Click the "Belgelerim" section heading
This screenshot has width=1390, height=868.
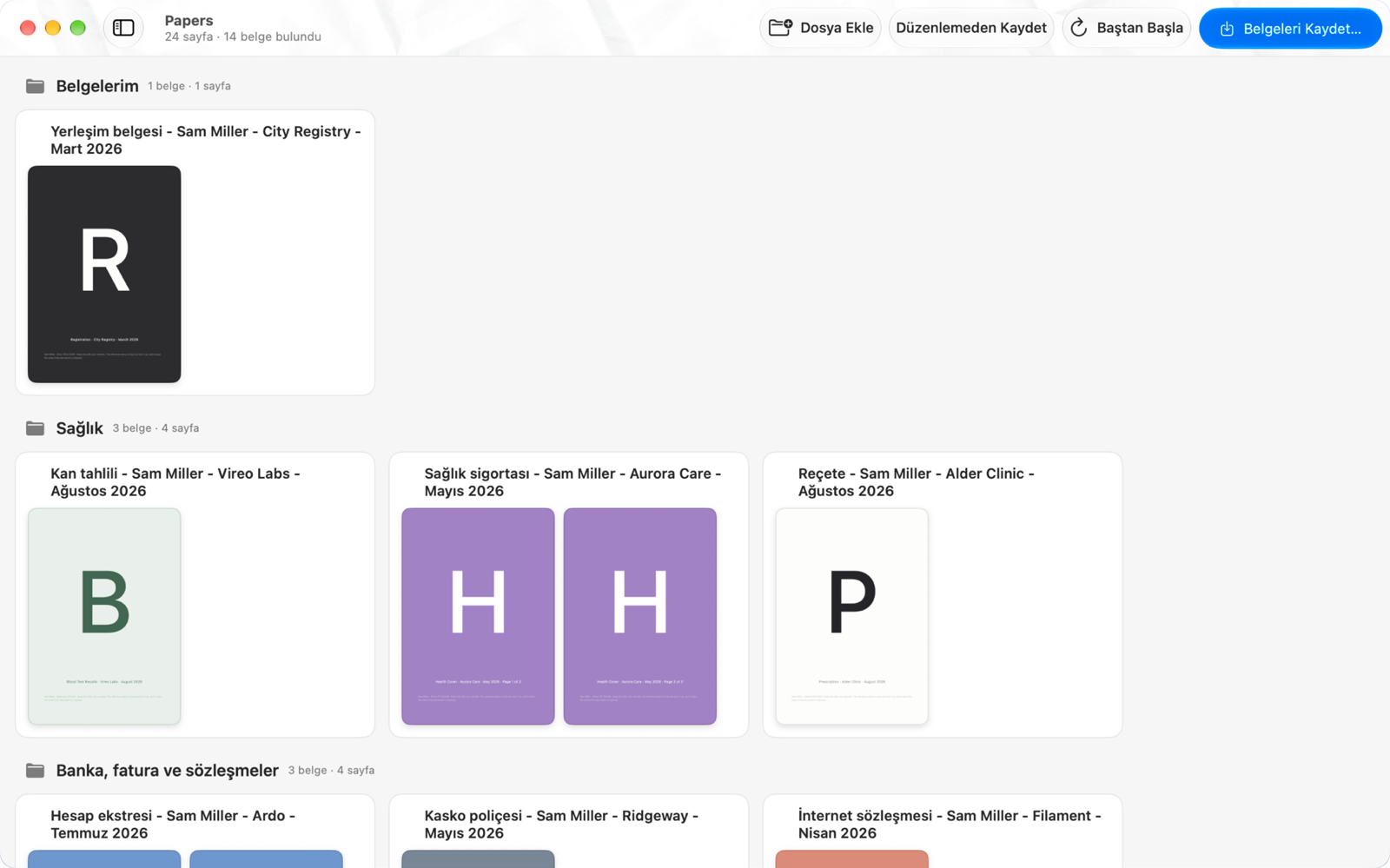click(x=97, y=86)
